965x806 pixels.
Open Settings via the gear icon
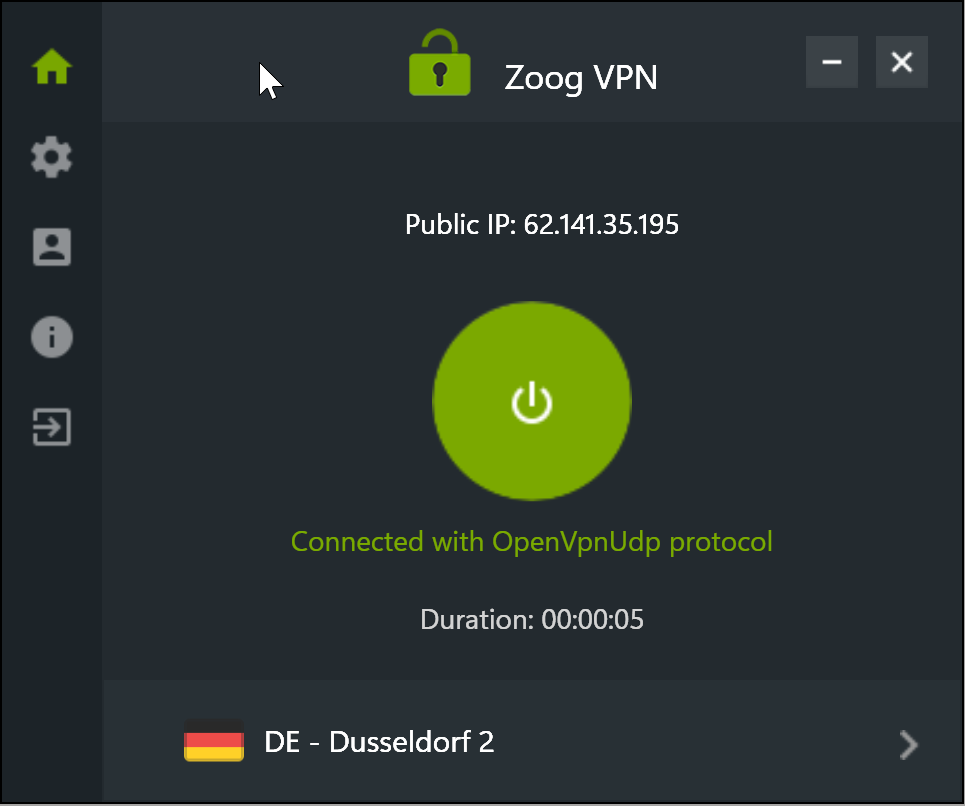52,157
